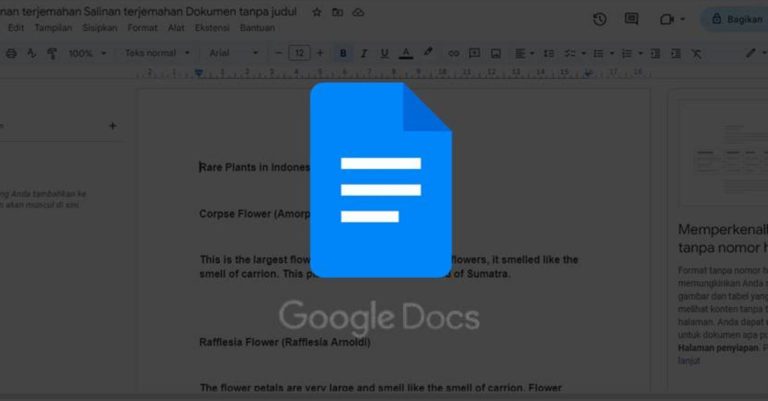Open the Sisipkan menu
The image size is (768, 401).
tap(100, 28)
